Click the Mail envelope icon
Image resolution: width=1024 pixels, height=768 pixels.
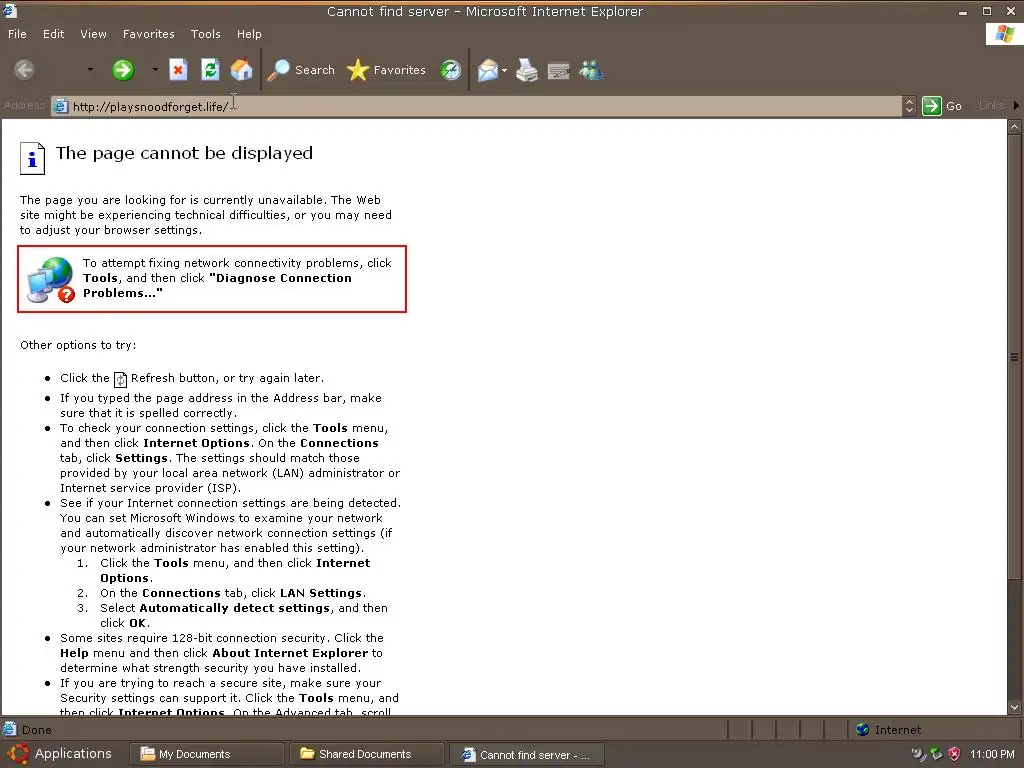point(488,70)
